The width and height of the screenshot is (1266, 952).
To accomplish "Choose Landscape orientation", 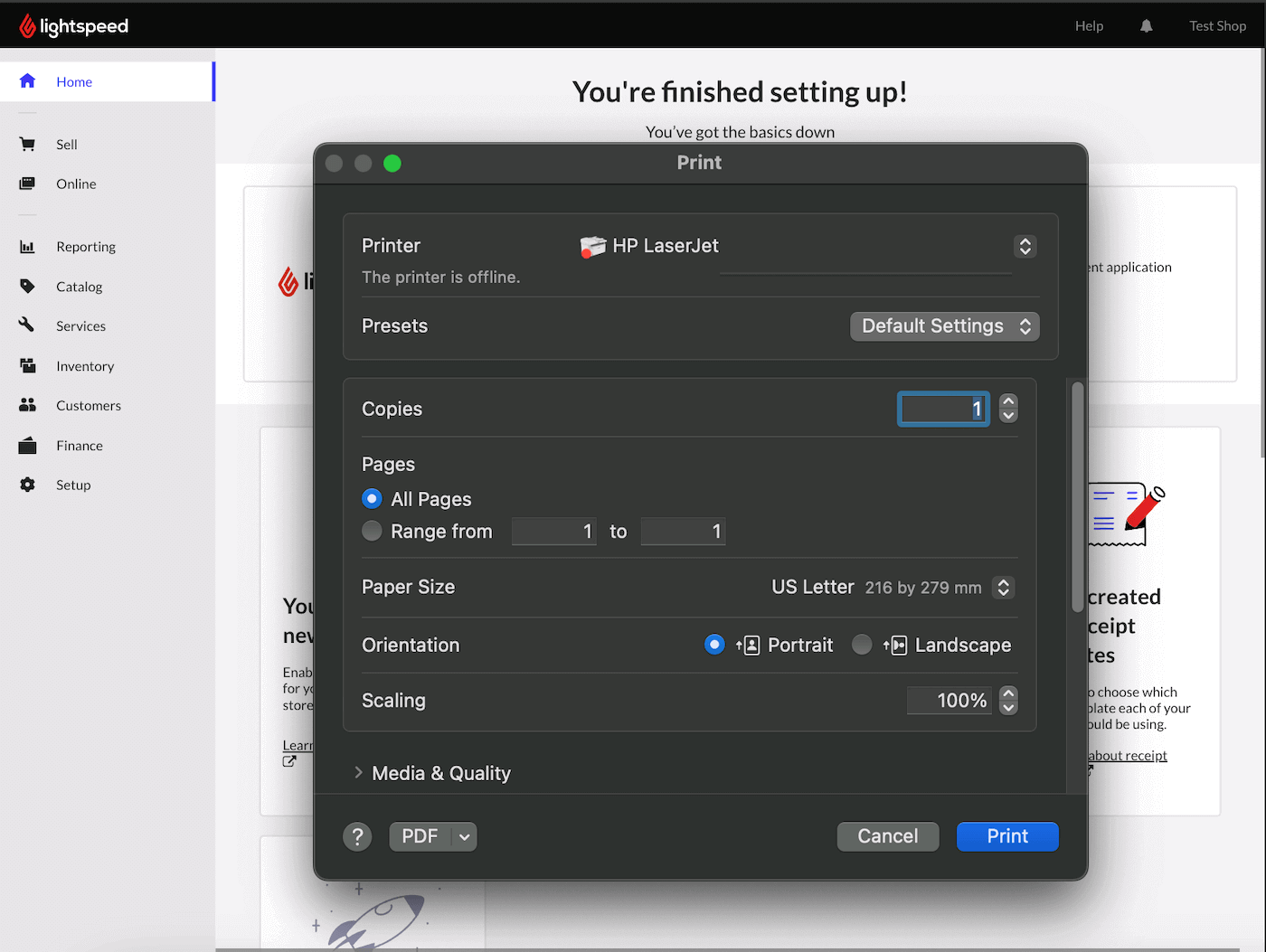I will 862,645.
